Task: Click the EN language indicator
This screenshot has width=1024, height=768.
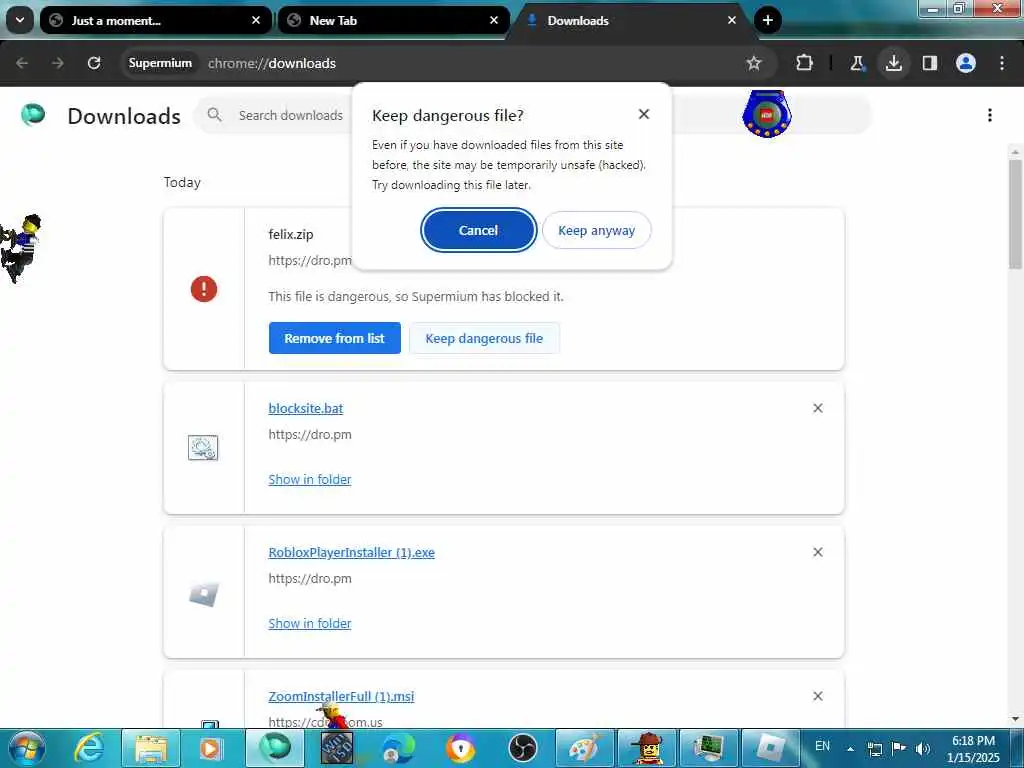Action: [822, 746]
